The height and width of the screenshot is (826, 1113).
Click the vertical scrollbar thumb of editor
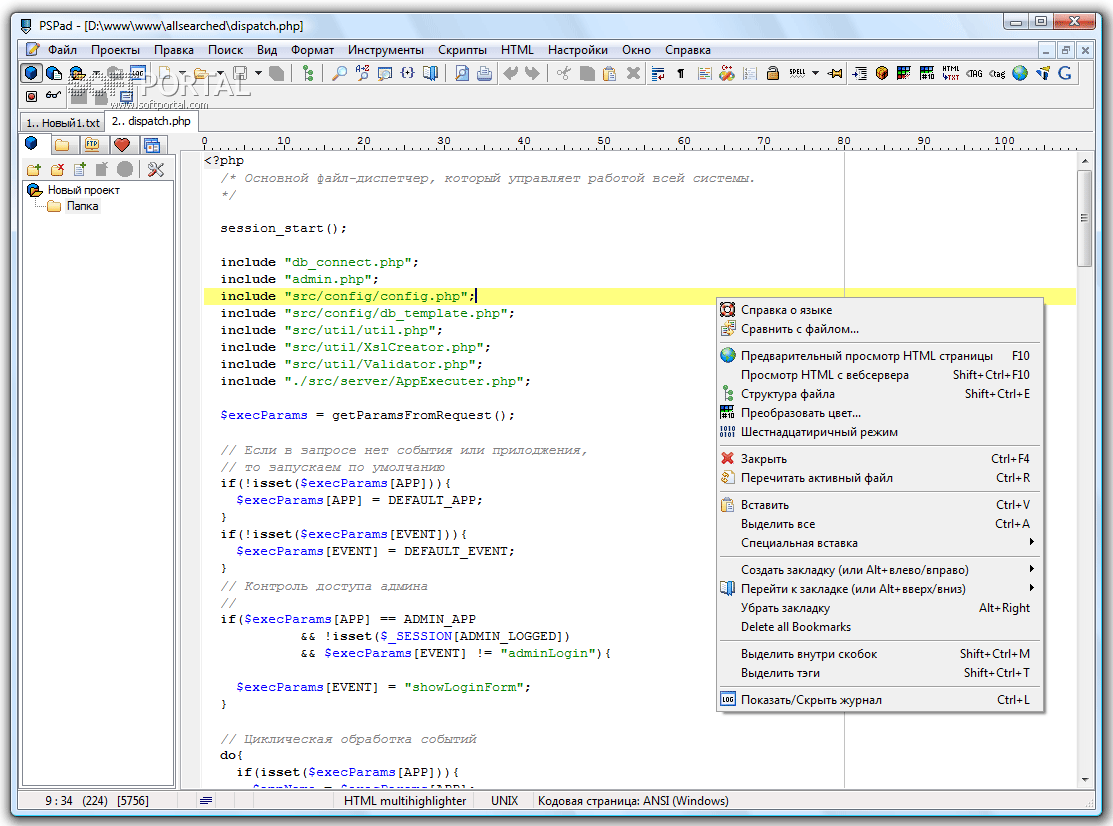[x=1084, y=218]
